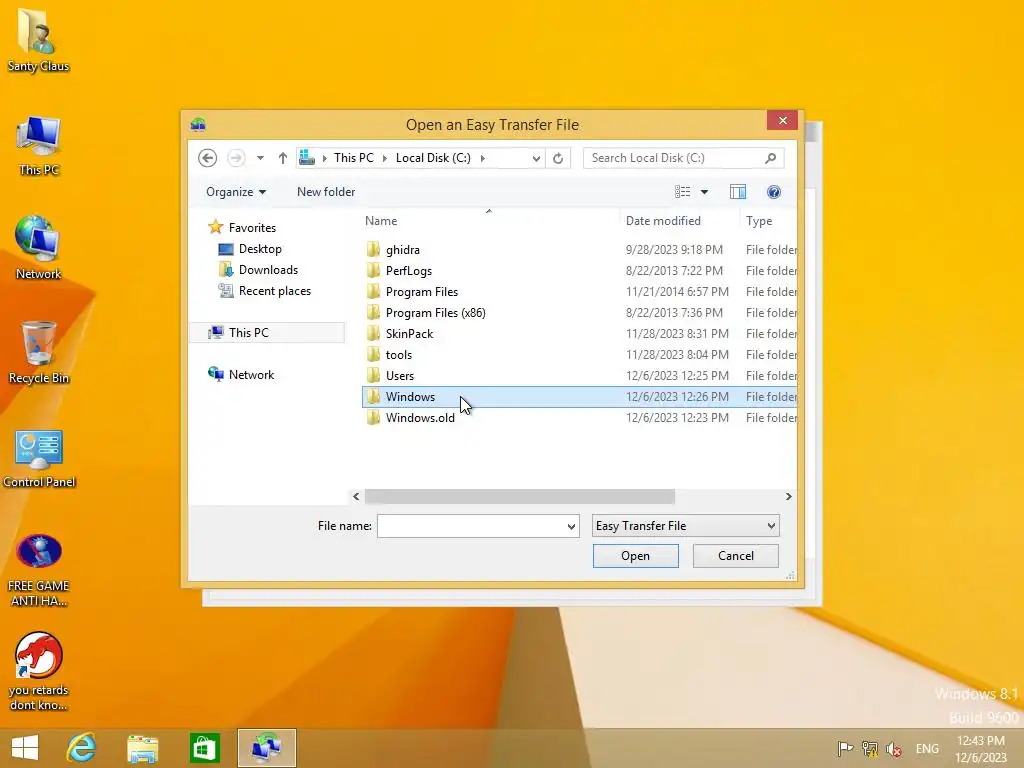This screenshot has width=1024, height=768.
Task: Click Windows Easy Transfer taskbar icon
Action: (x=266, y=748)
